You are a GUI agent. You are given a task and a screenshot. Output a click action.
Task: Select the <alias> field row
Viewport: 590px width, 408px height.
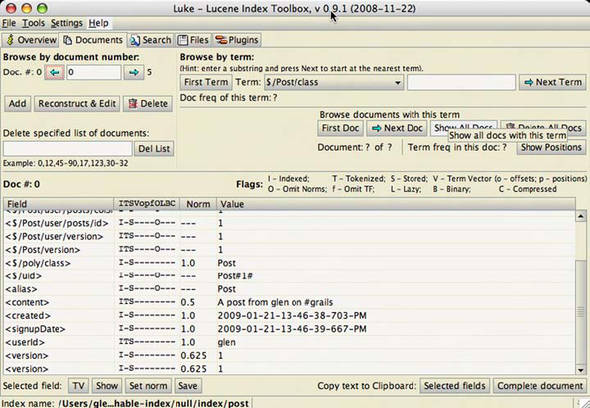click(x=290, y=289)
